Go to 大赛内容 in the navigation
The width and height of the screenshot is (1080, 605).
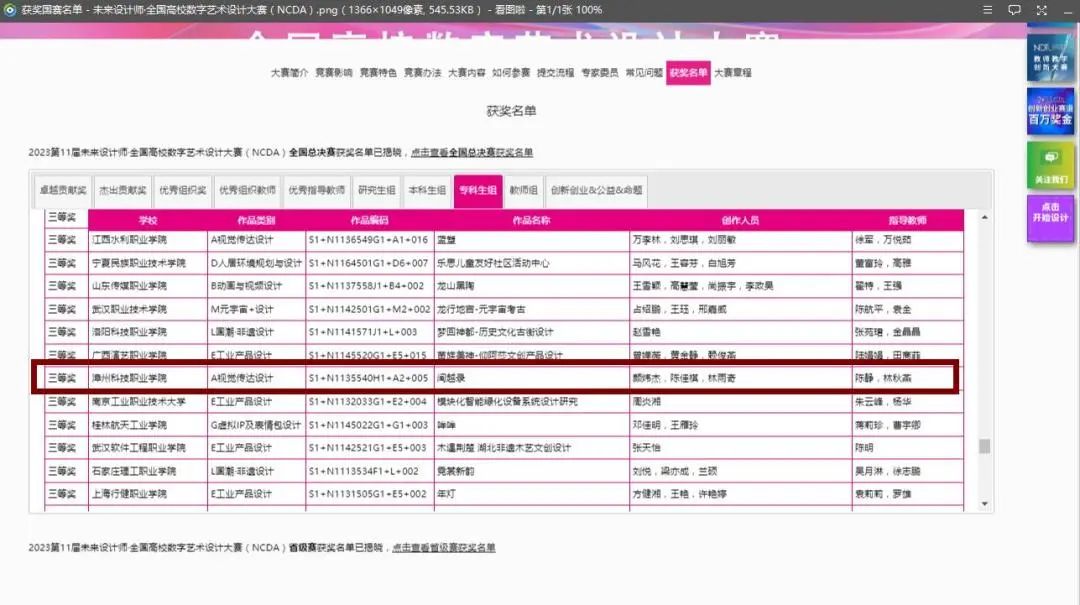coord(467,72)
